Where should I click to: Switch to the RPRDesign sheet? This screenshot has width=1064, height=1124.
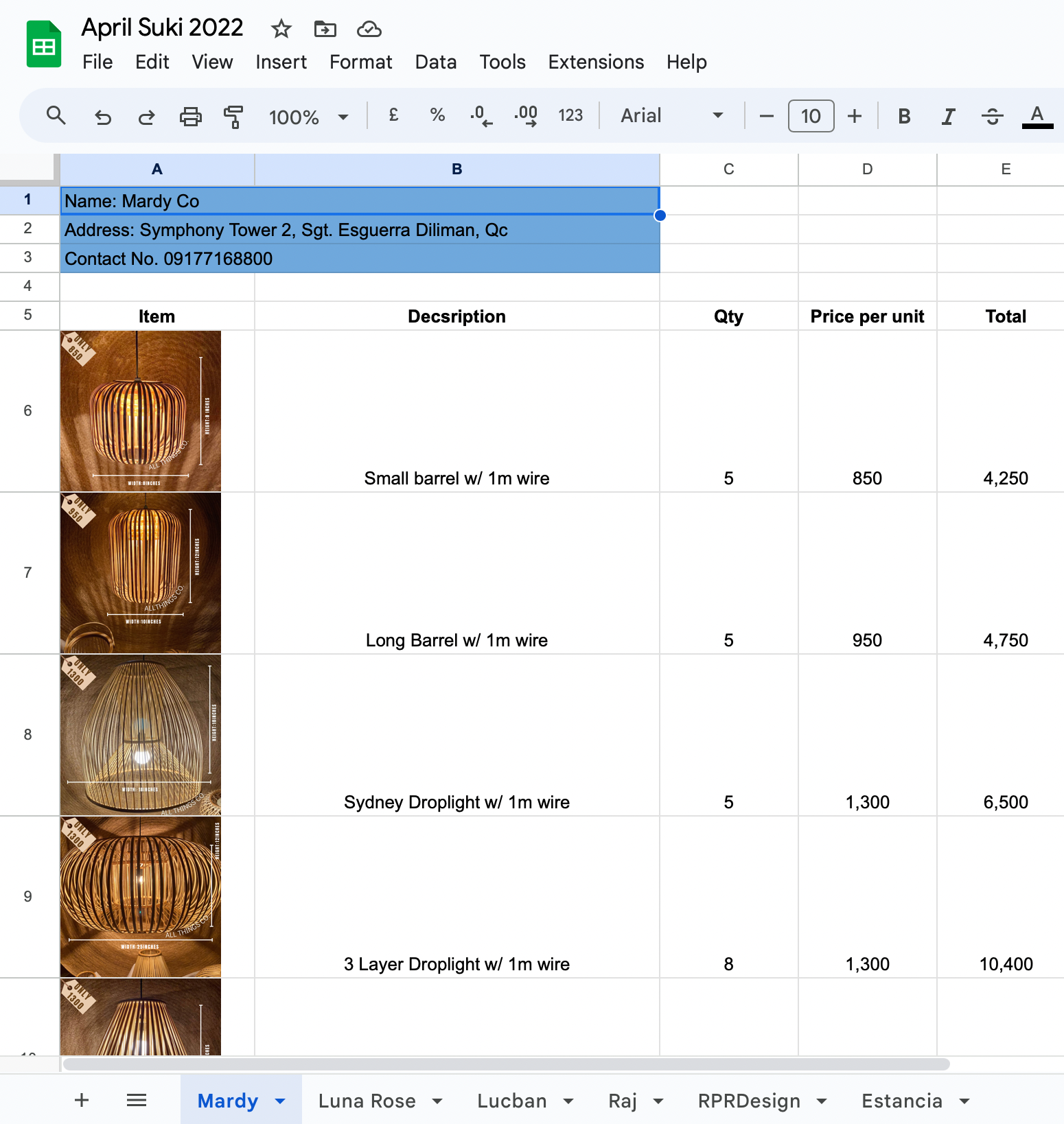(x=749, y=1101)
